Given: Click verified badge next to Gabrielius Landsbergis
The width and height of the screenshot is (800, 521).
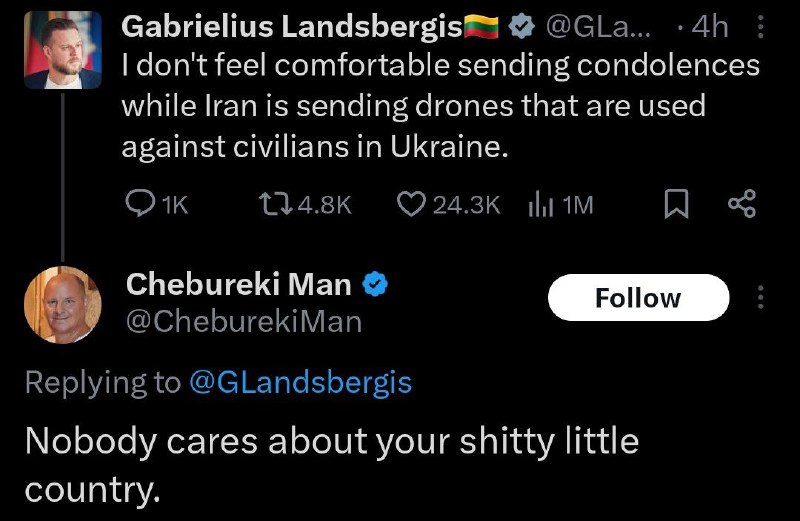Looking at the screenshot, I should [x=521, y=29].
